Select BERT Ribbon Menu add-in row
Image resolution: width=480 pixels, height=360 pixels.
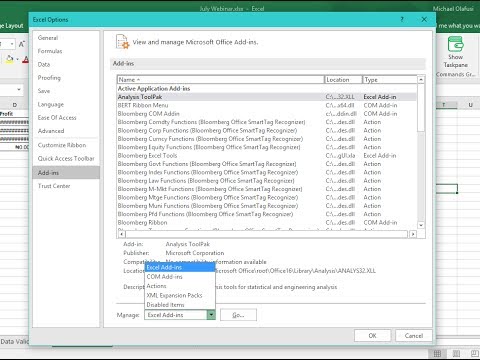(267, 105)
